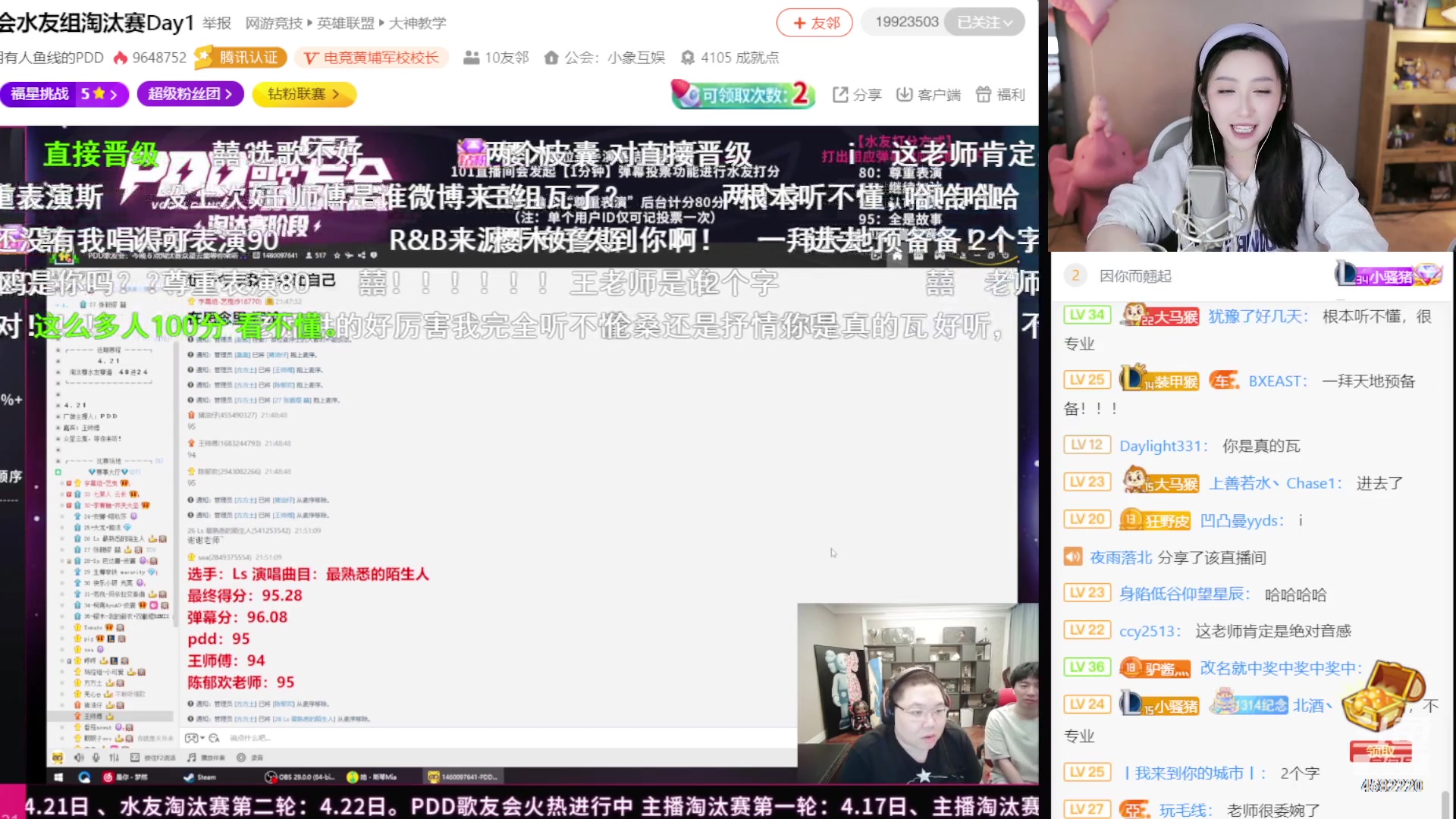Expand the 超级粉丝团 banner
1456x819 pixels.
(190, 94)
